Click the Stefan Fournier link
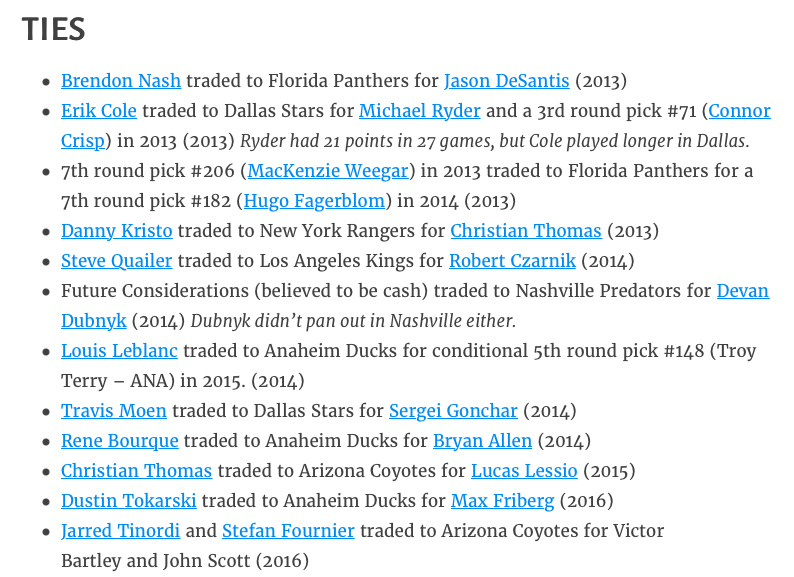This screenshot has height=577, width=794. click(288, 531)
